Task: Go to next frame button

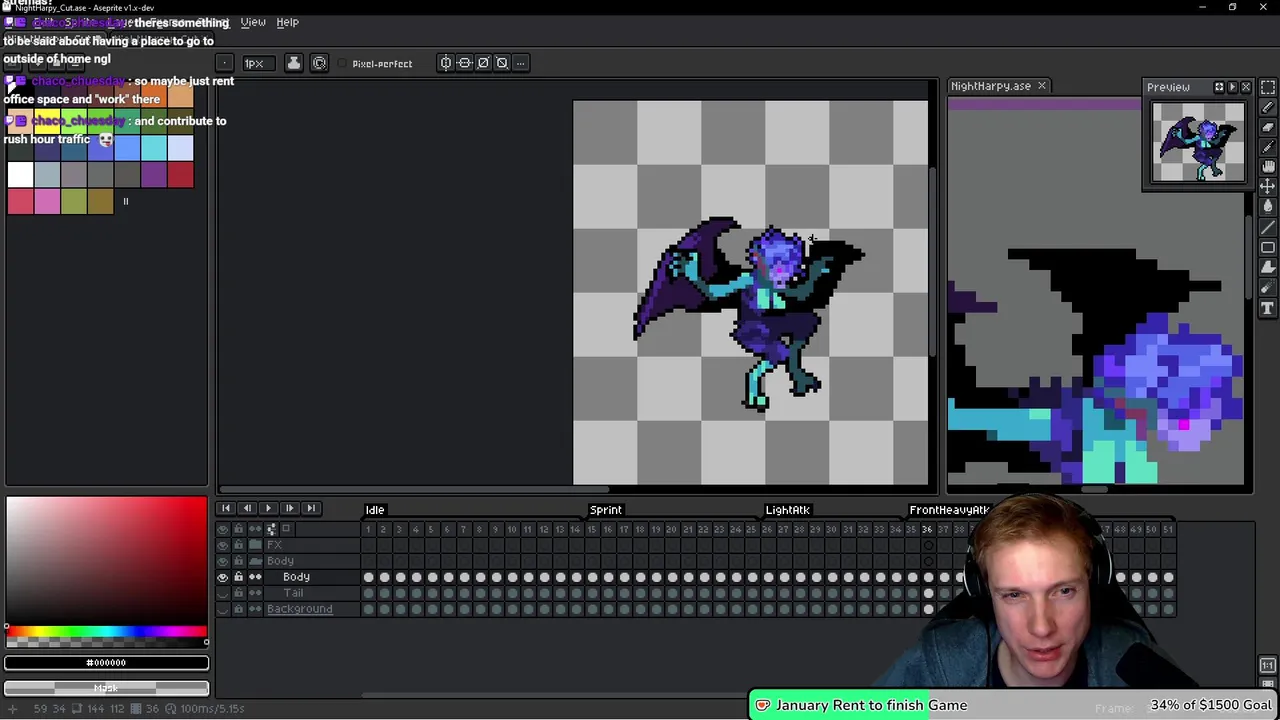Action: [x=289, y=509]
